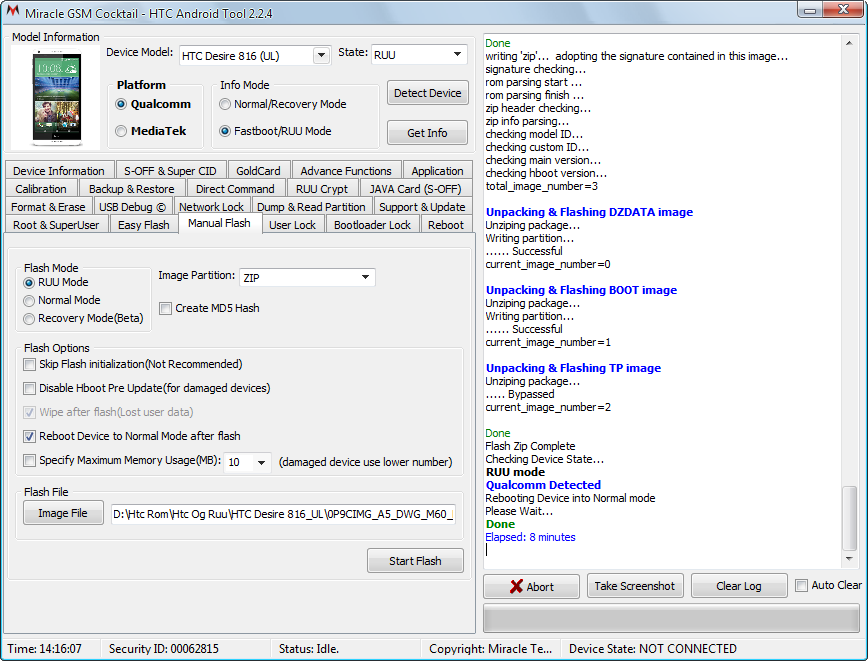
Task: Click the Miracle M logo in title bar
Action: tap(12, 11)
